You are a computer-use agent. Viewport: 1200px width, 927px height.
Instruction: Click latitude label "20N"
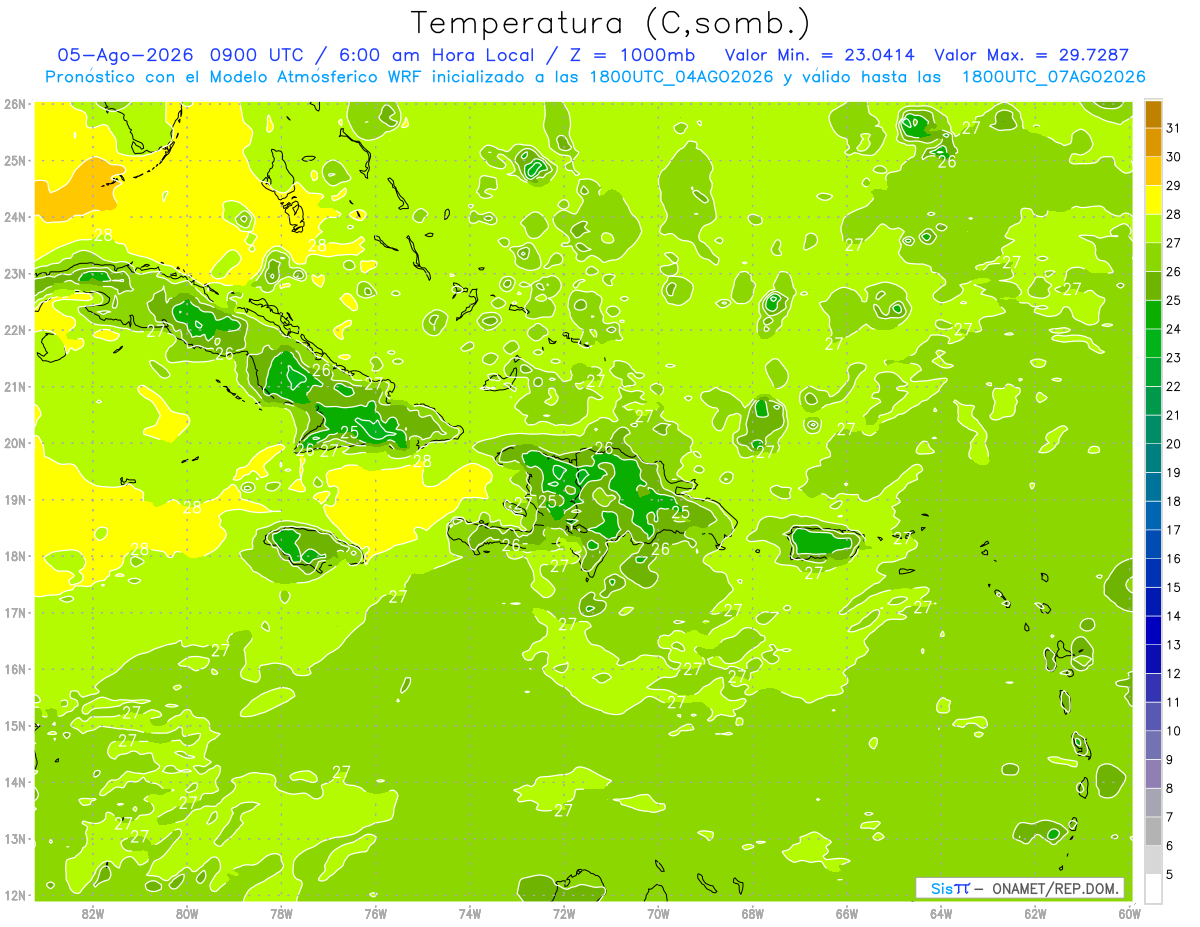click(15, 443)
